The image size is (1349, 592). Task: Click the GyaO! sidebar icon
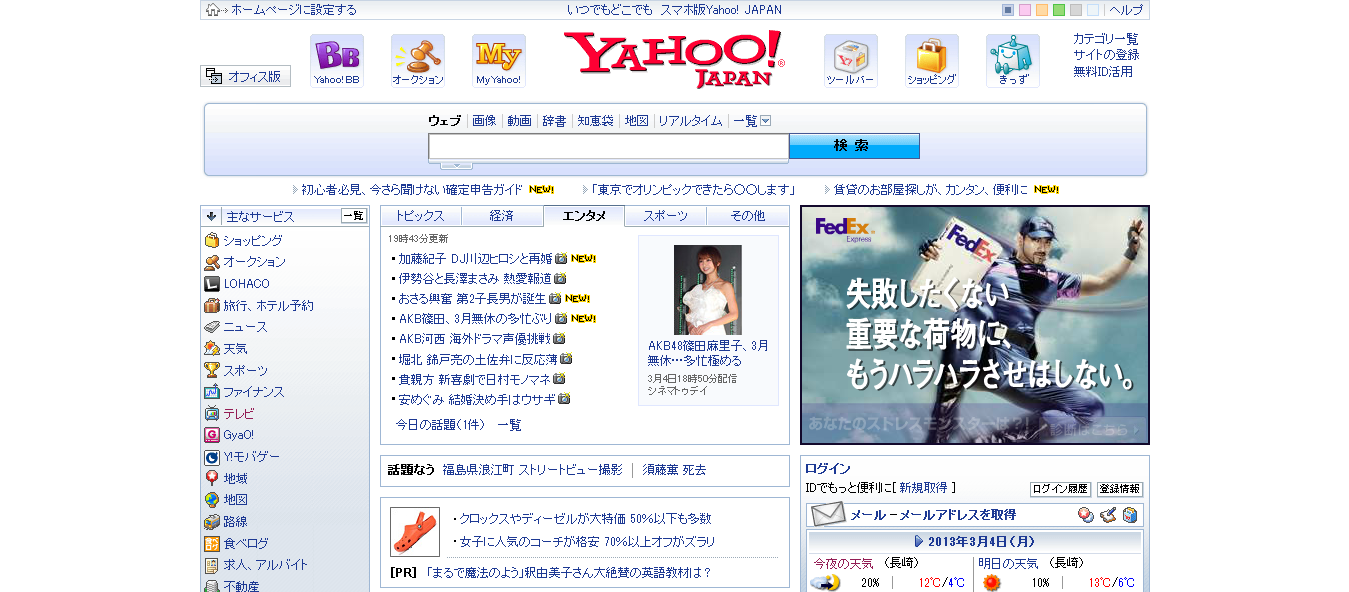tap(212, 435)
